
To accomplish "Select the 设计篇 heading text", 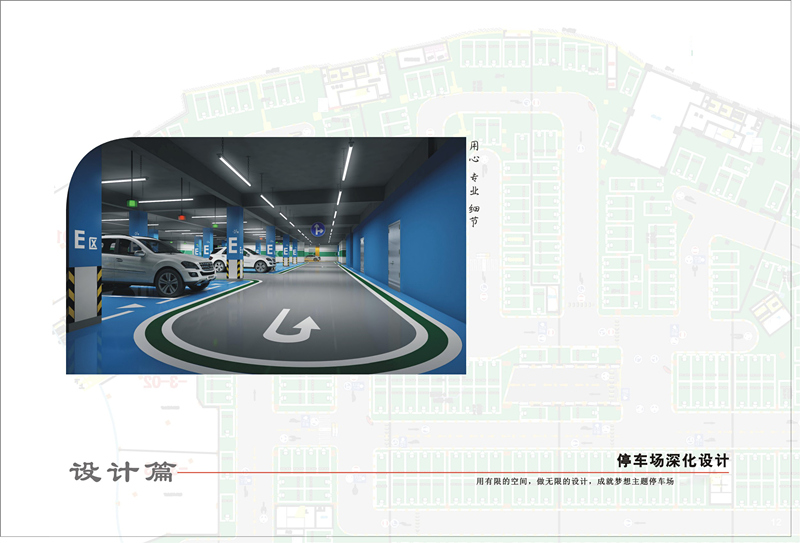I will click(x=121, y=472).
